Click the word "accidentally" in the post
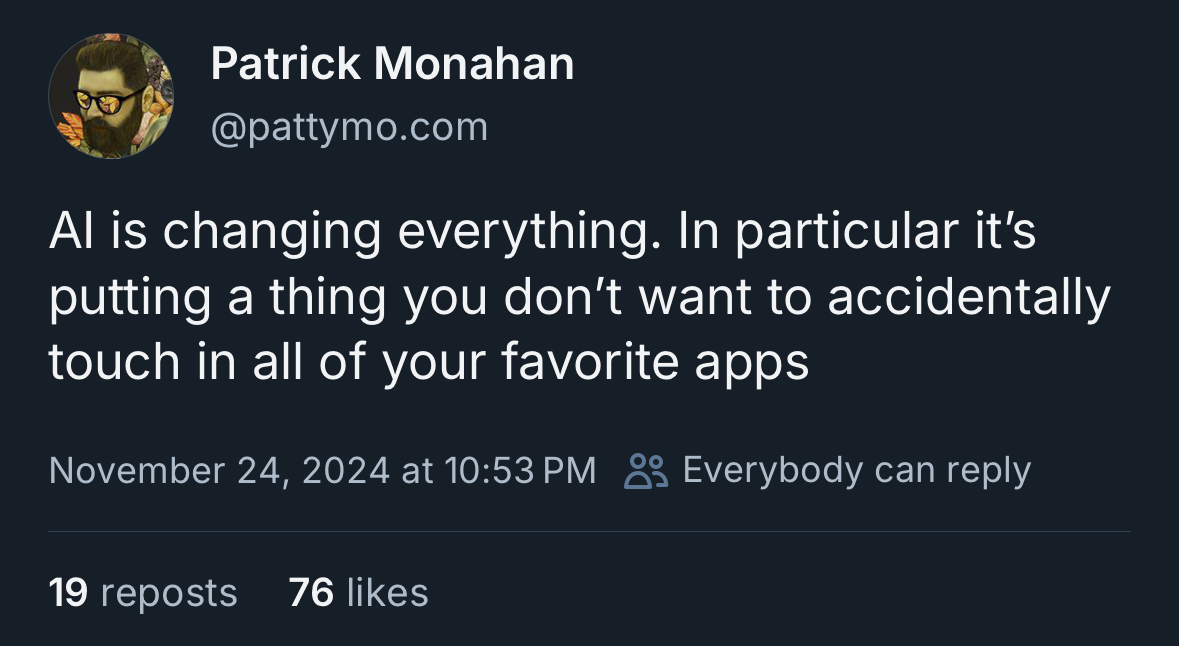1179x646 pixels. [x=969, y=296]
